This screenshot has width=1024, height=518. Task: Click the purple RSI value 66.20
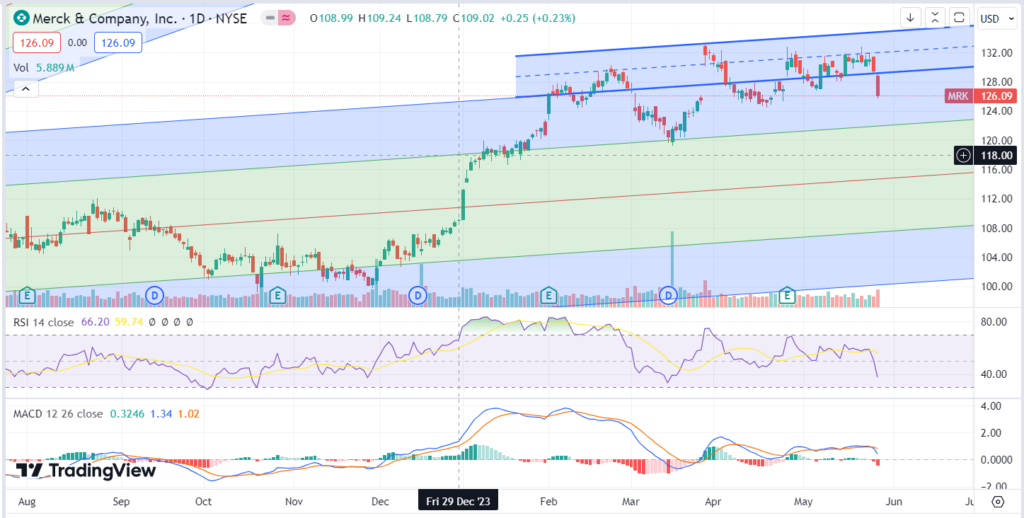pyautogui.click(x=94, y=321)
